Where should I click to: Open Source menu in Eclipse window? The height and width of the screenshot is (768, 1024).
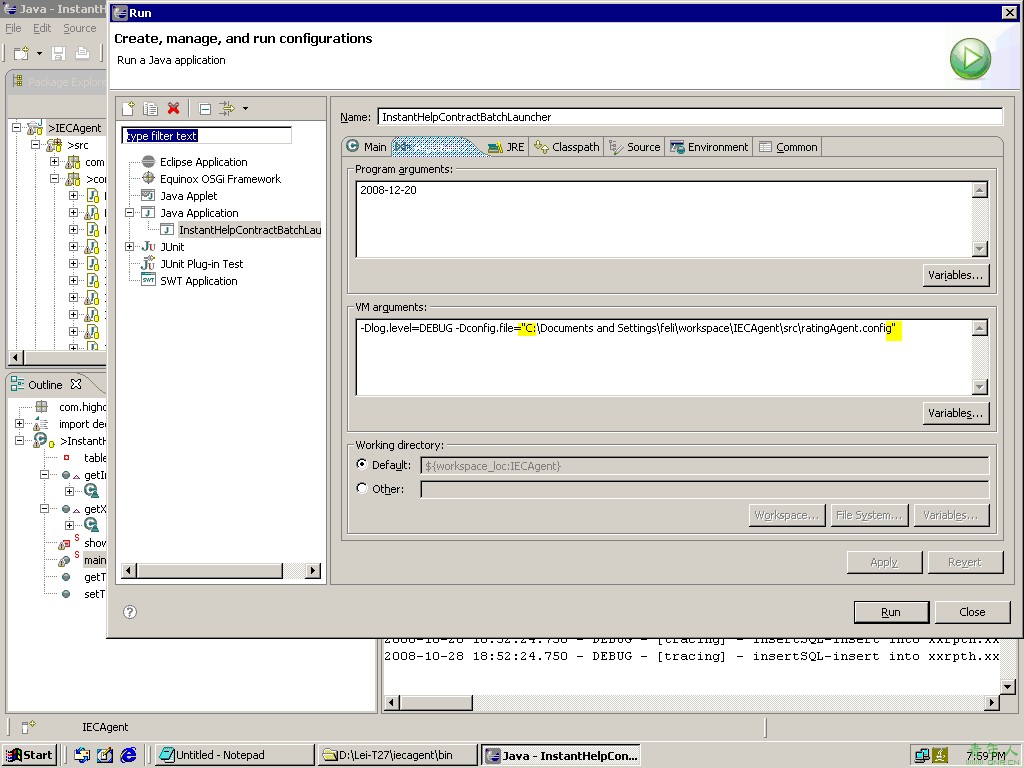point(80,28)
